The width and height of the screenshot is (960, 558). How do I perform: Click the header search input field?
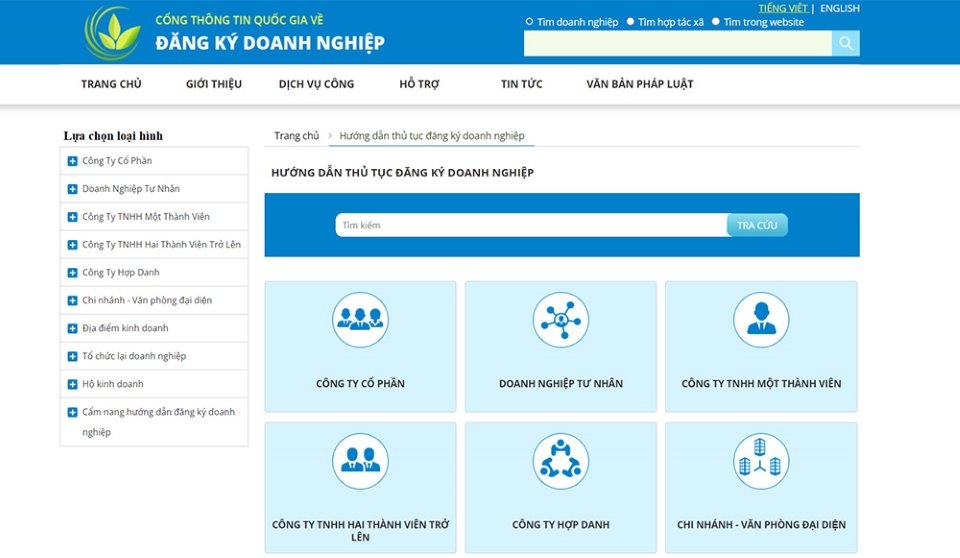[x=678, y=43]
